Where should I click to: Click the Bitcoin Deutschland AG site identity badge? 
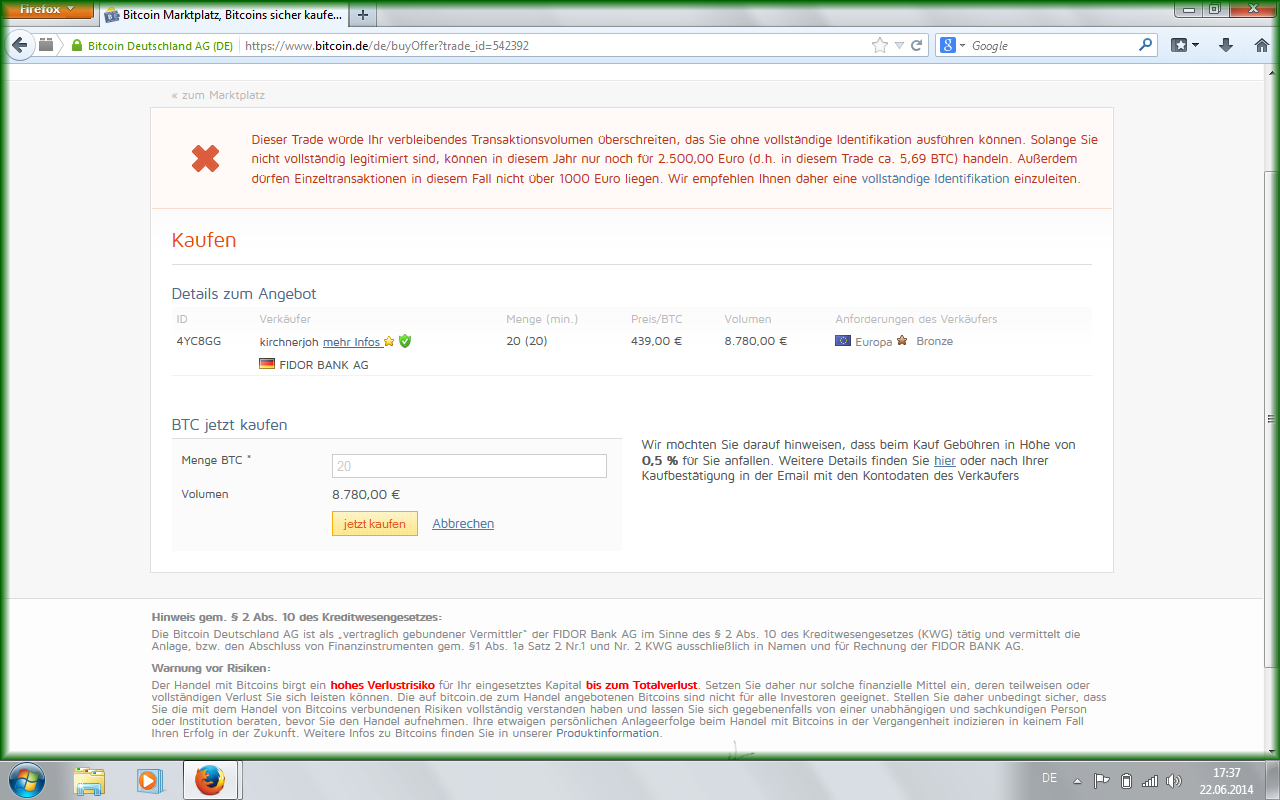coord(151,46)
